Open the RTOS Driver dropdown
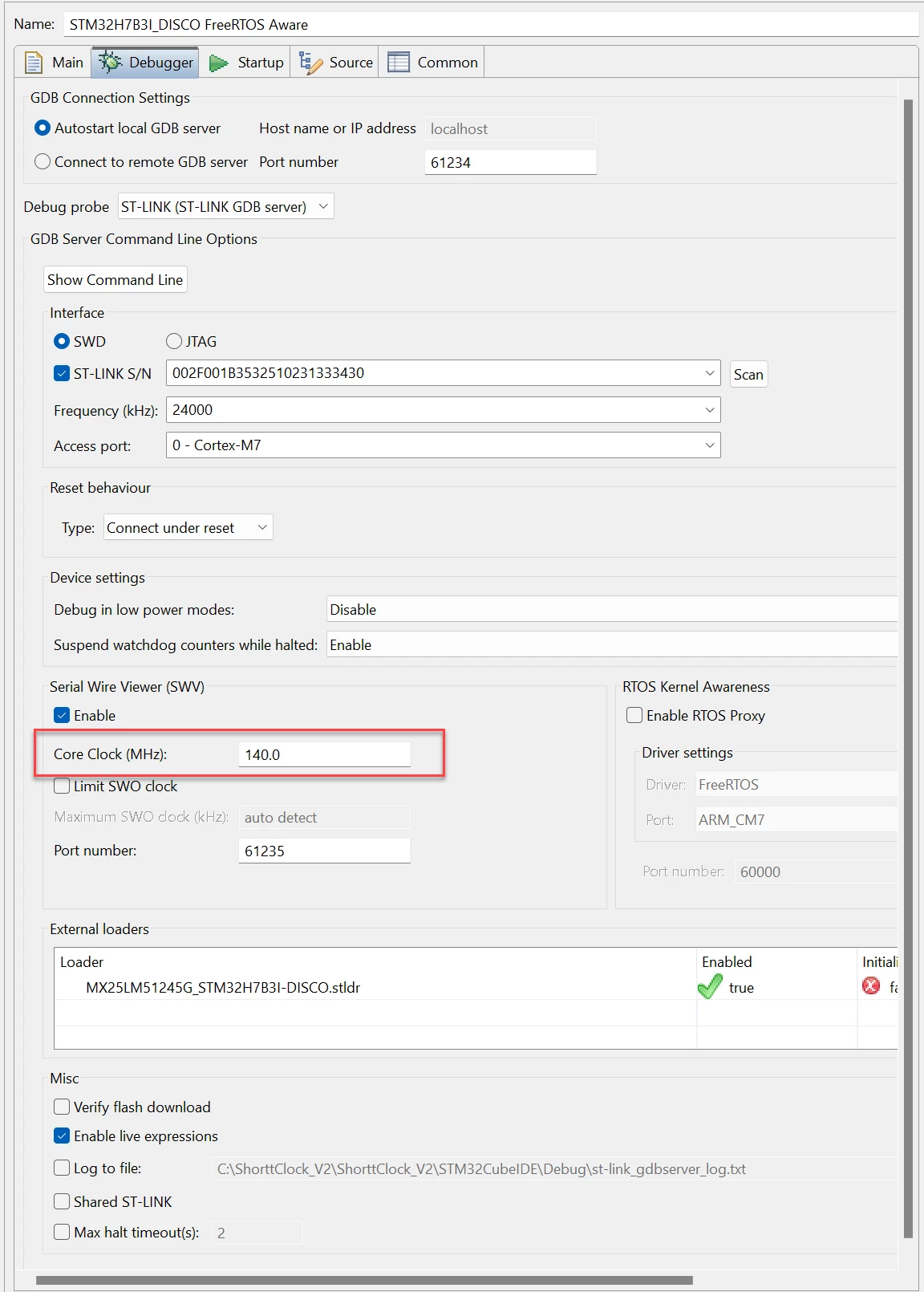The height and width of the screenshot is (1292, 924). [796, 784]
